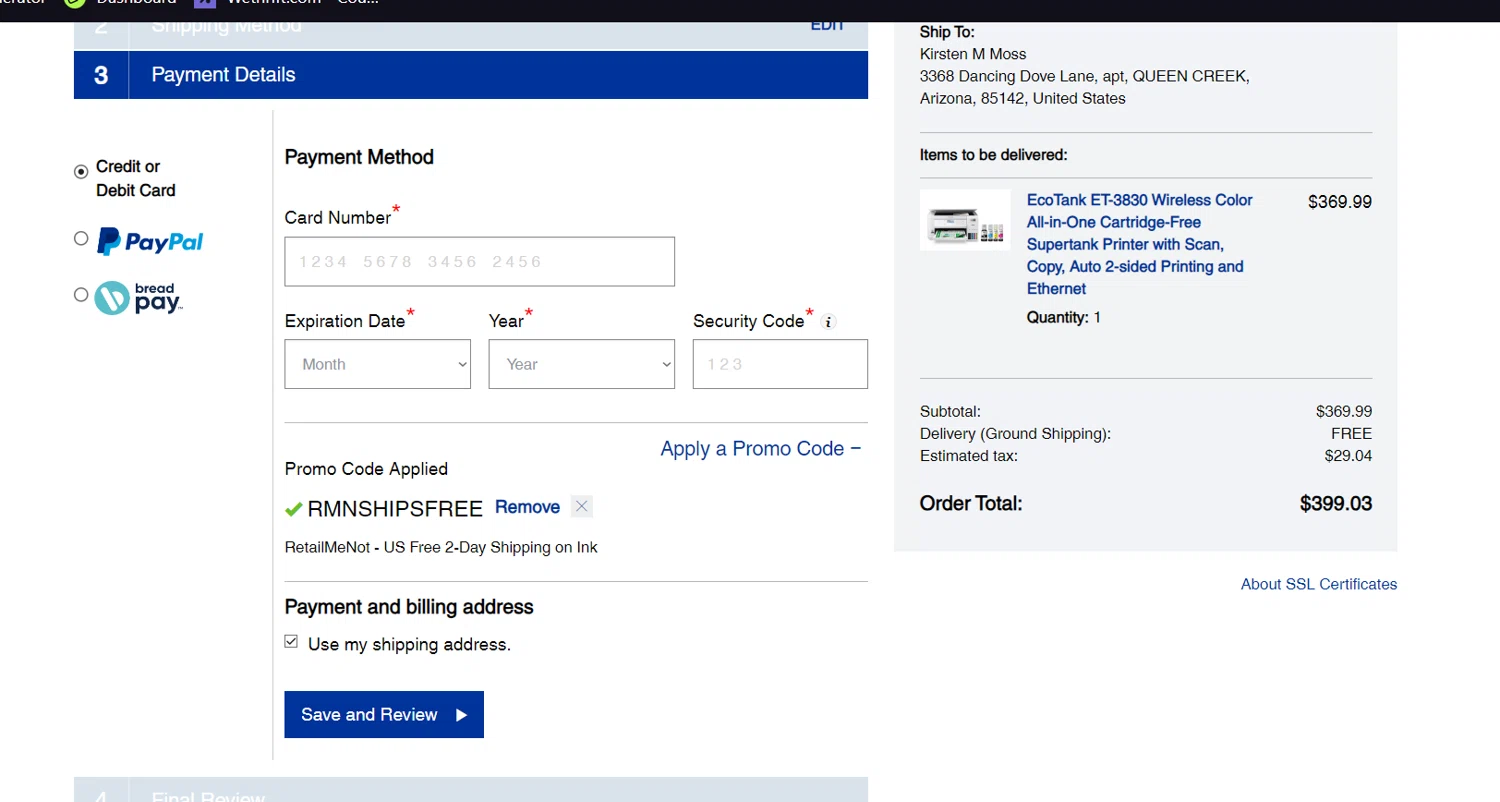Click the EcoTank printer thumbnail image
The width and height of the screenshot is (1500, 802).
965,220
